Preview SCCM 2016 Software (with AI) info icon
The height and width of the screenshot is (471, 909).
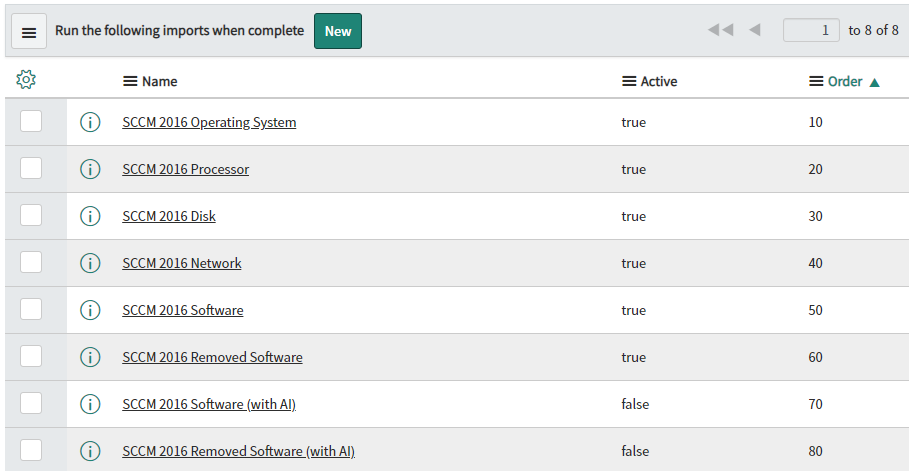pyautogui.click(x=90, y=404)
